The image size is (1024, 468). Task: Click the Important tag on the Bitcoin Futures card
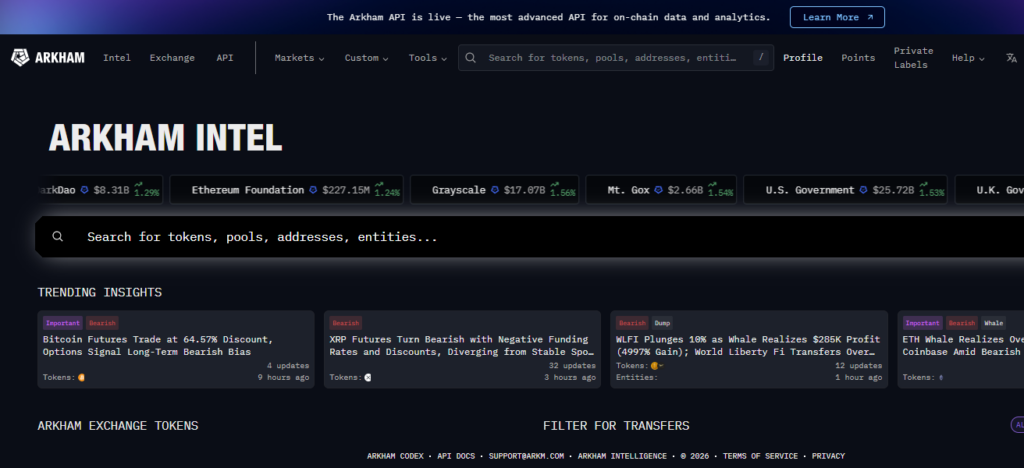pyautogui.click(x=63, y=323)
